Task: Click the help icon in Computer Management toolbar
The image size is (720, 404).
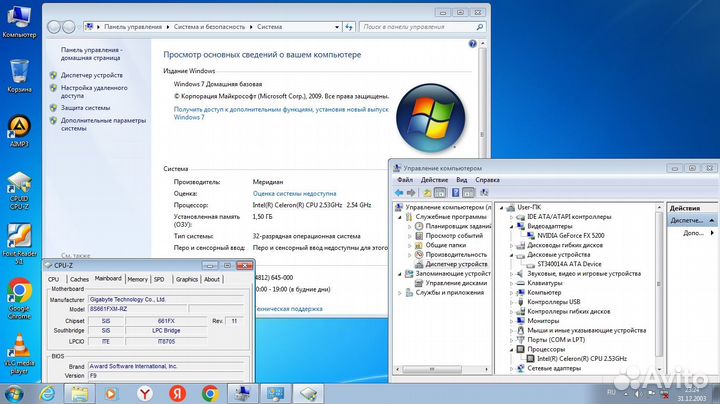Action: click(x=456, y=193)
